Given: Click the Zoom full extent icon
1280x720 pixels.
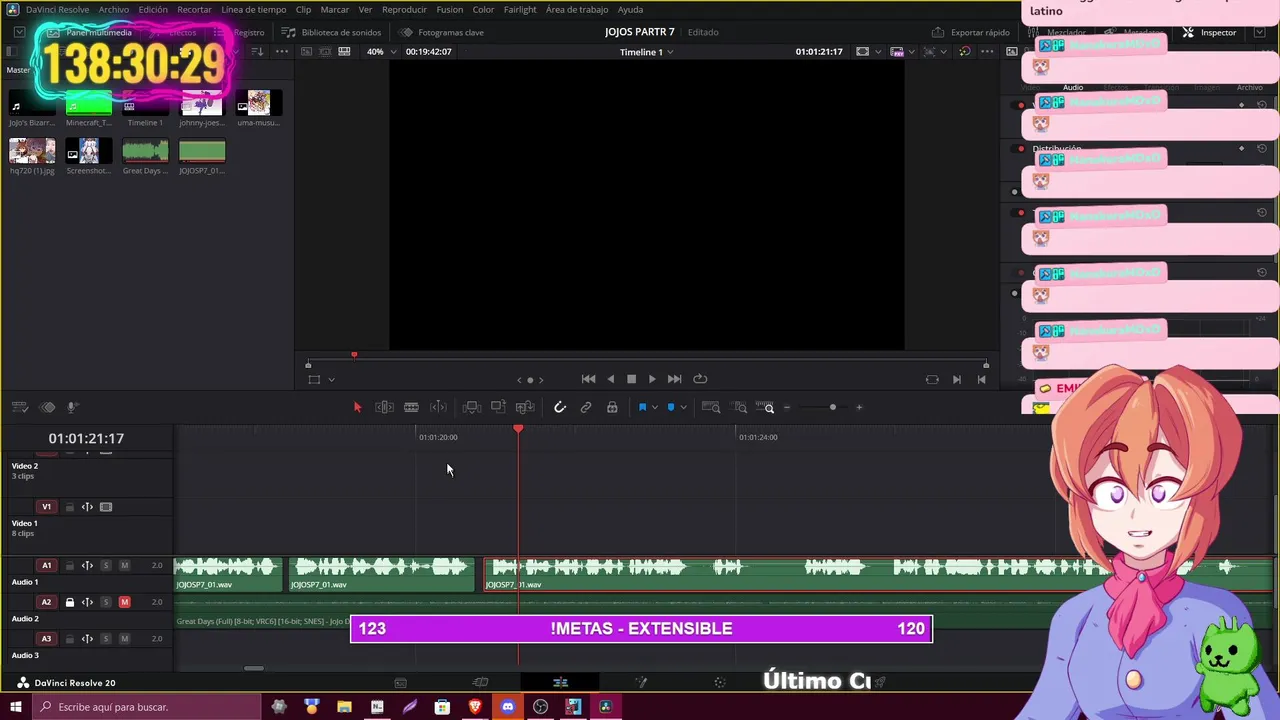Looking at the screenshot, I should (x=711, y=407).
